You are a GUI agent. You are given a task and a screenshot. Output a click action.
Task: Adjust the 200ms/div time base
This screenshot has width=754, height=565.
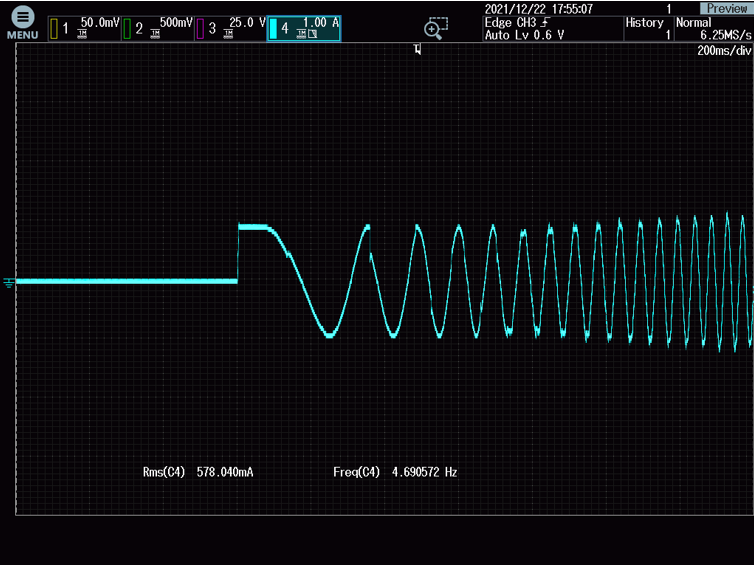[x=724, y=50]
